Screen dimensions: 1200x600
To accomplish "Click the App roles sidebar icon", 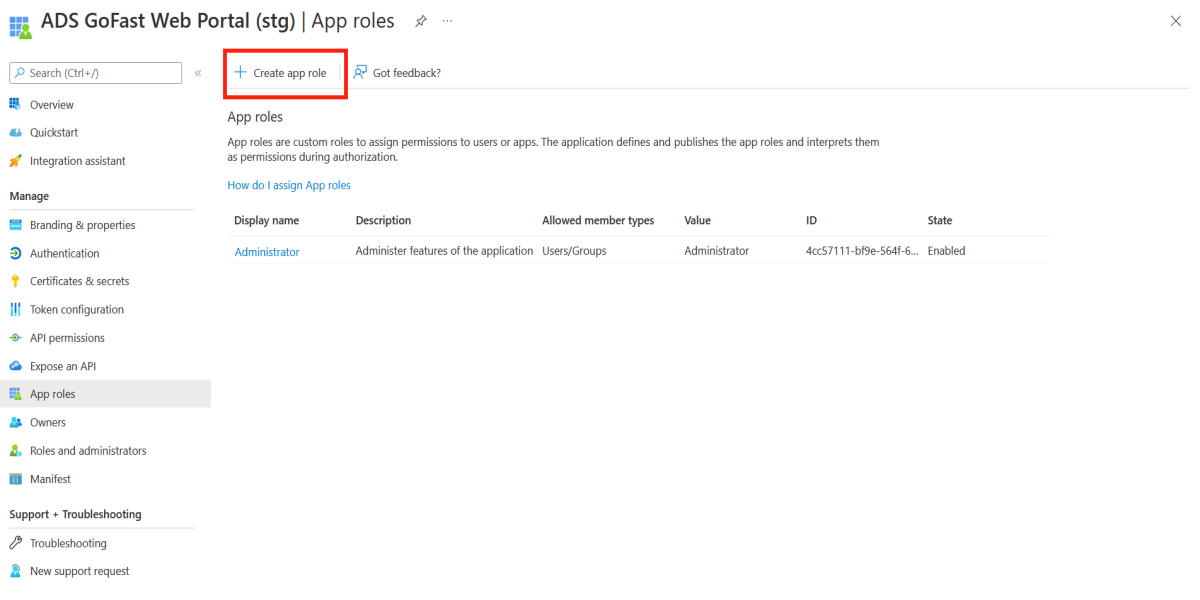I will 15,394.
